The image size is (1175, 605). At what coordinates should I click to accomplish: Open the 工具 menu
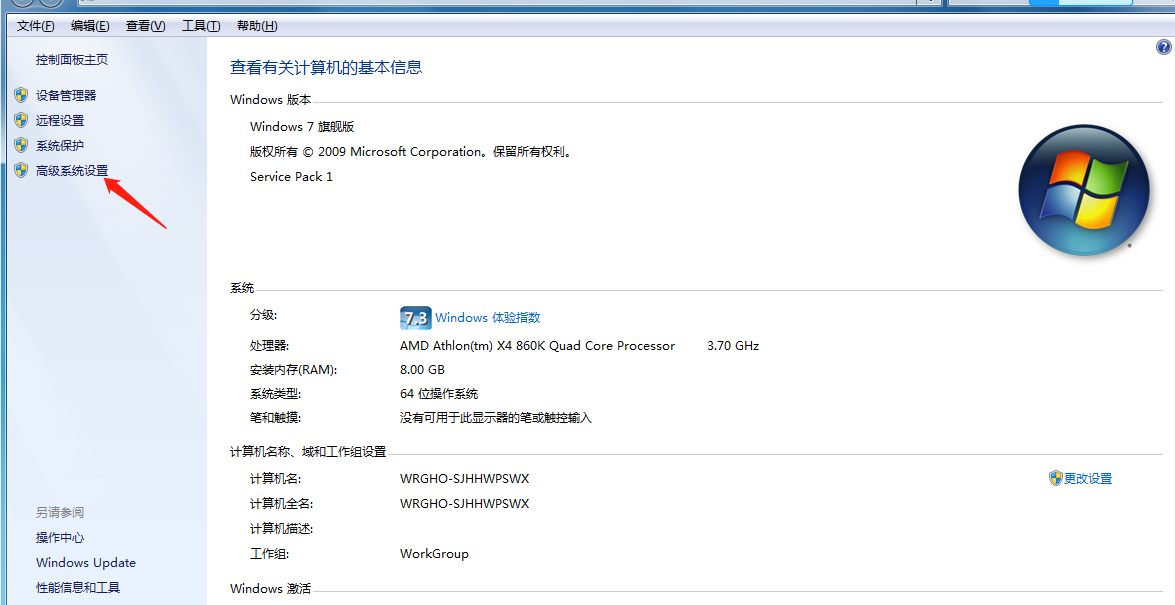tap(199, 25)
